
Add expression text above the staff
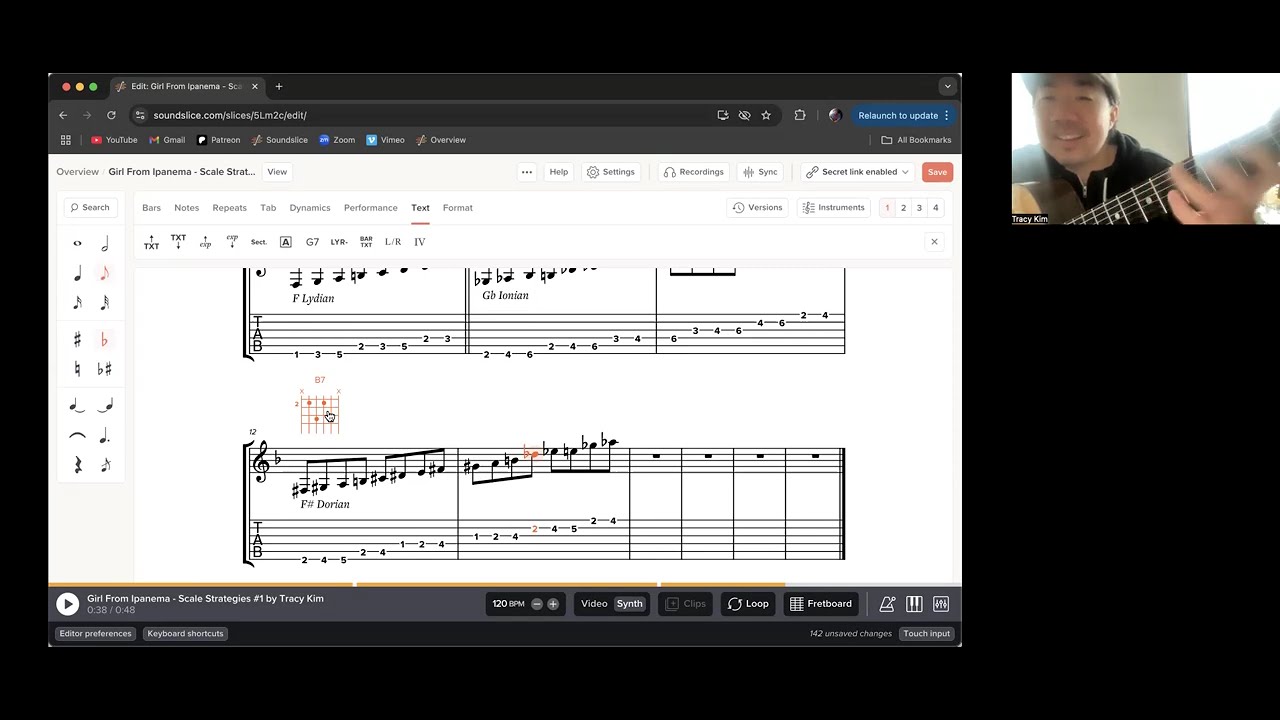coord(205,242)
